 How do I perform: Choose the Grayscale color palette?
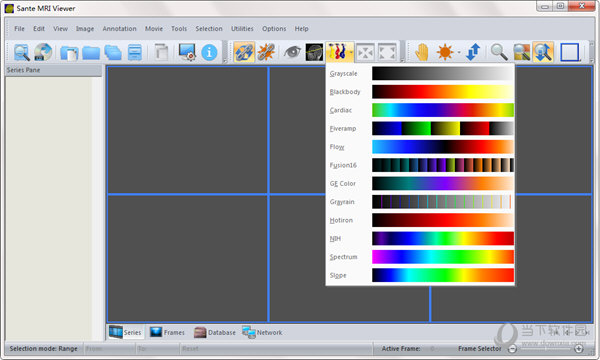pos(420,73)
